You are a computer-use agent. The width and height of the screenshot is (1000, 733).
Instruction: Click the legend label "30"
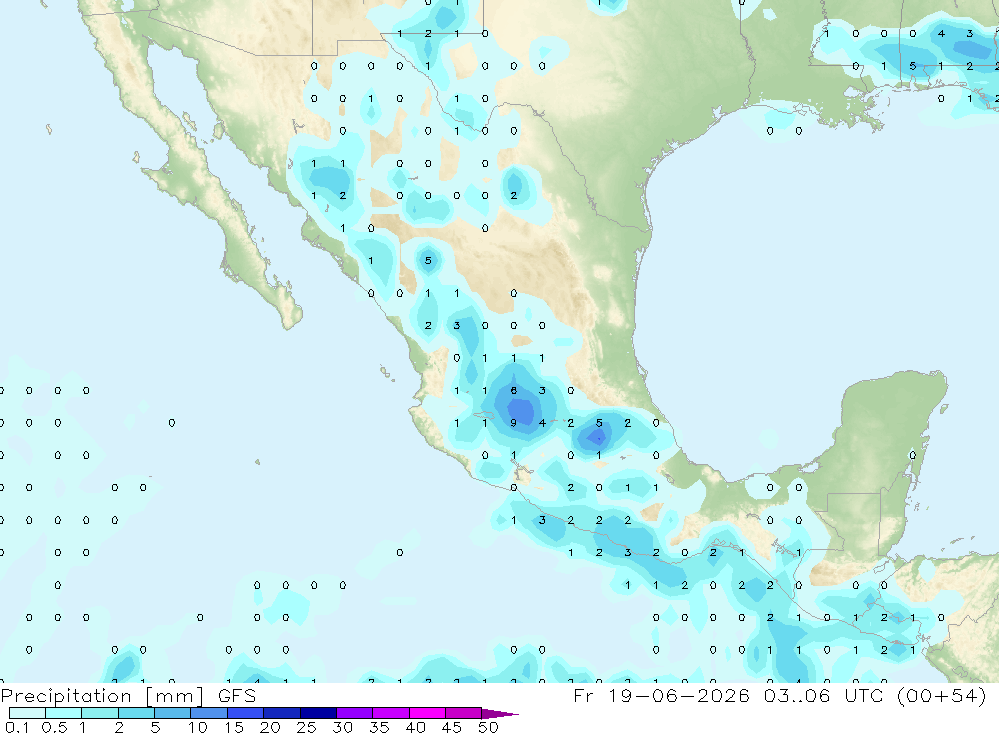coord(343,727)
